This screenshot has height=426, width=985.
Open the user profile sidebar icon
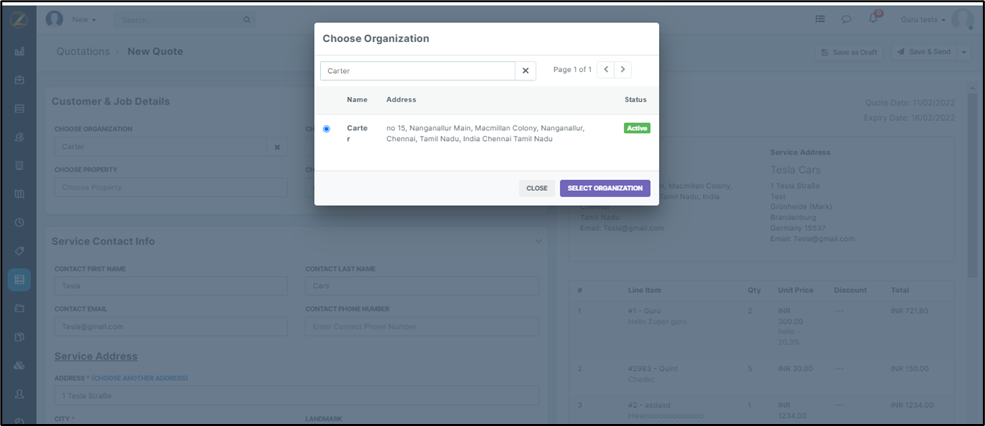click(19, 393)
